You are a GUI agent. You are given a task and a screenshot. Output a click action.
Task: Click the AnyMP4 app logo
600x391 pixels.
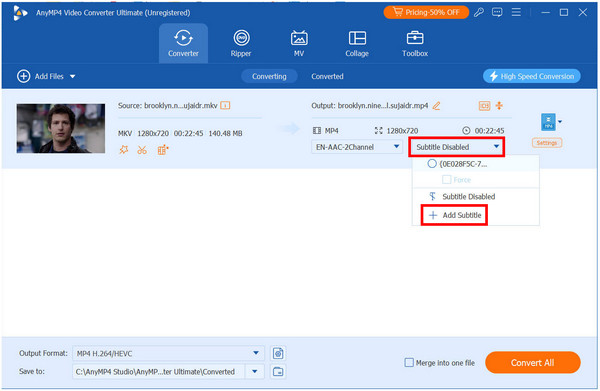coord(20,13)
